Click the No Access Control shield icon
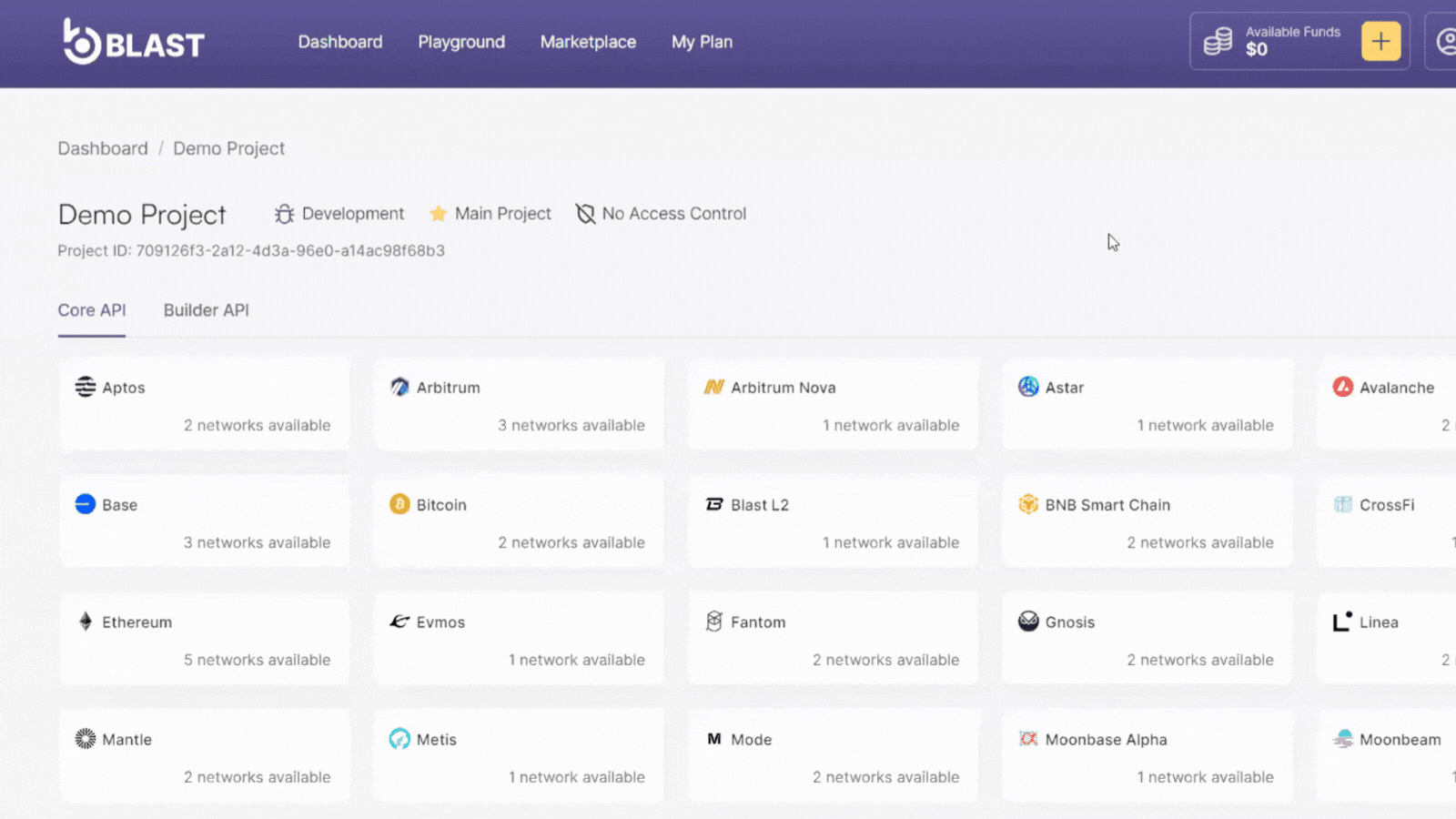Image resolution: width=1456 pixels, height=819 pixels. tap(585, 214)
